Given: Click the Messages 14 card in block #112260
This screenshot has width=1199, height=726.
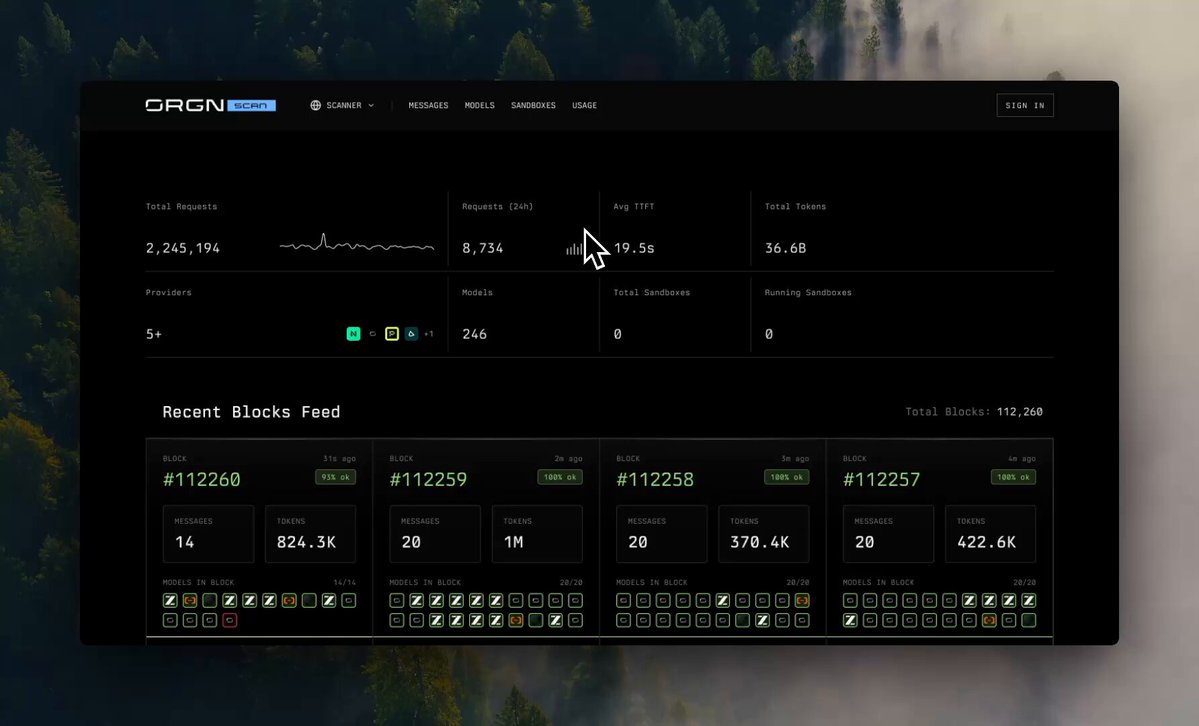Looking at the screenshot, I should pos(208,534).
